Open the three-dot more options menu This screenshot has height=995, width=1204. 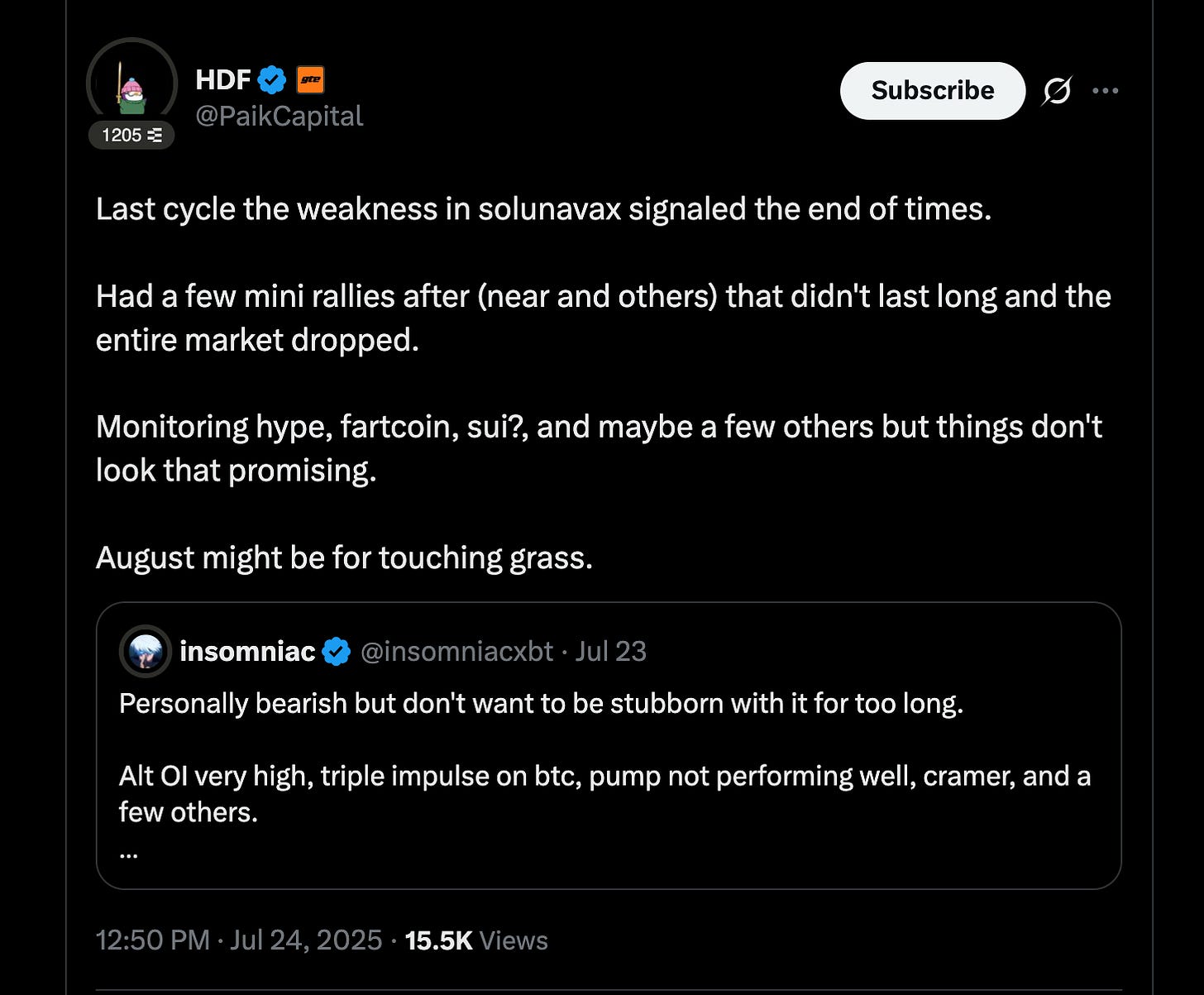1105,91
